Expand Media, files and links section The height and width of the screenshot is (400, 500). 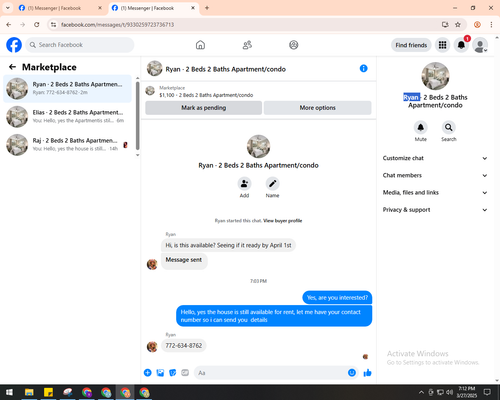click(435, 192)
